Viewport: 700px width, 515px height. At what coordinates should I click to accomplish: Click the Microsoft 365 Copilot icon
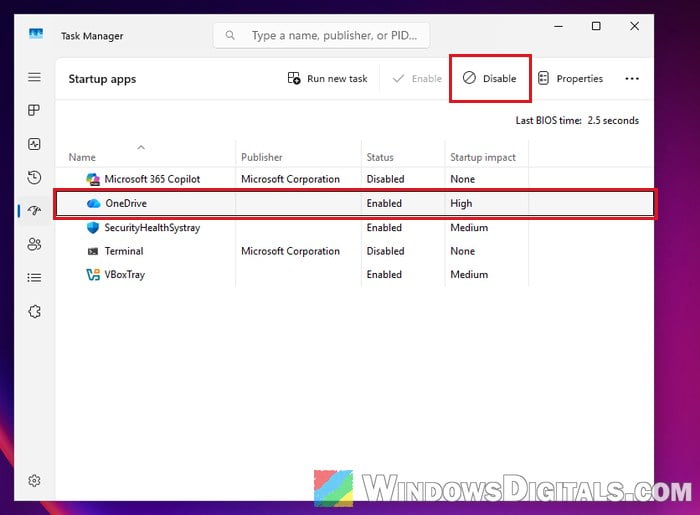93,179
